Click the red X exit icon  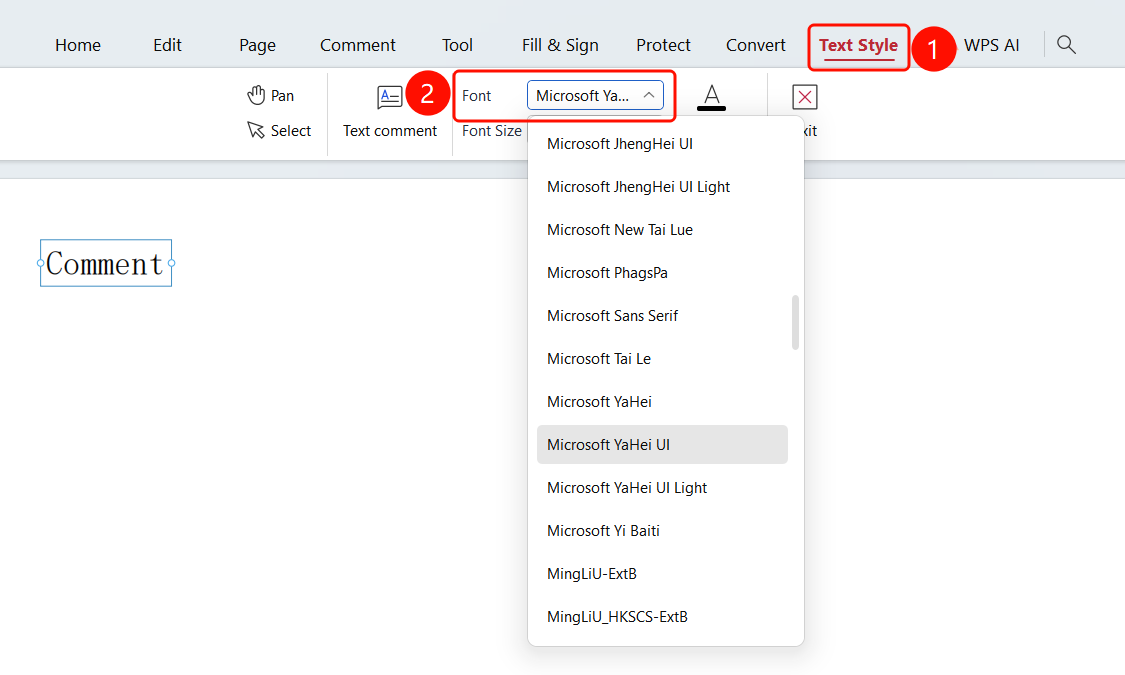[804, 97]
